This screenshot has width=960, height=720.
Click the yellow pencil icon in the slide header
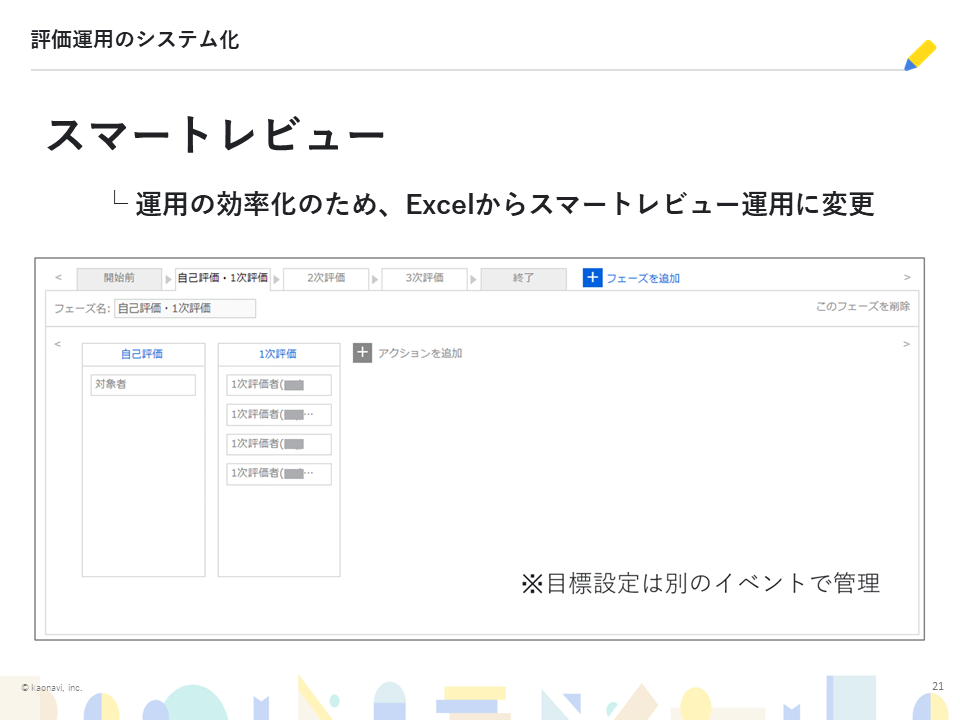[x=919, y=55]
